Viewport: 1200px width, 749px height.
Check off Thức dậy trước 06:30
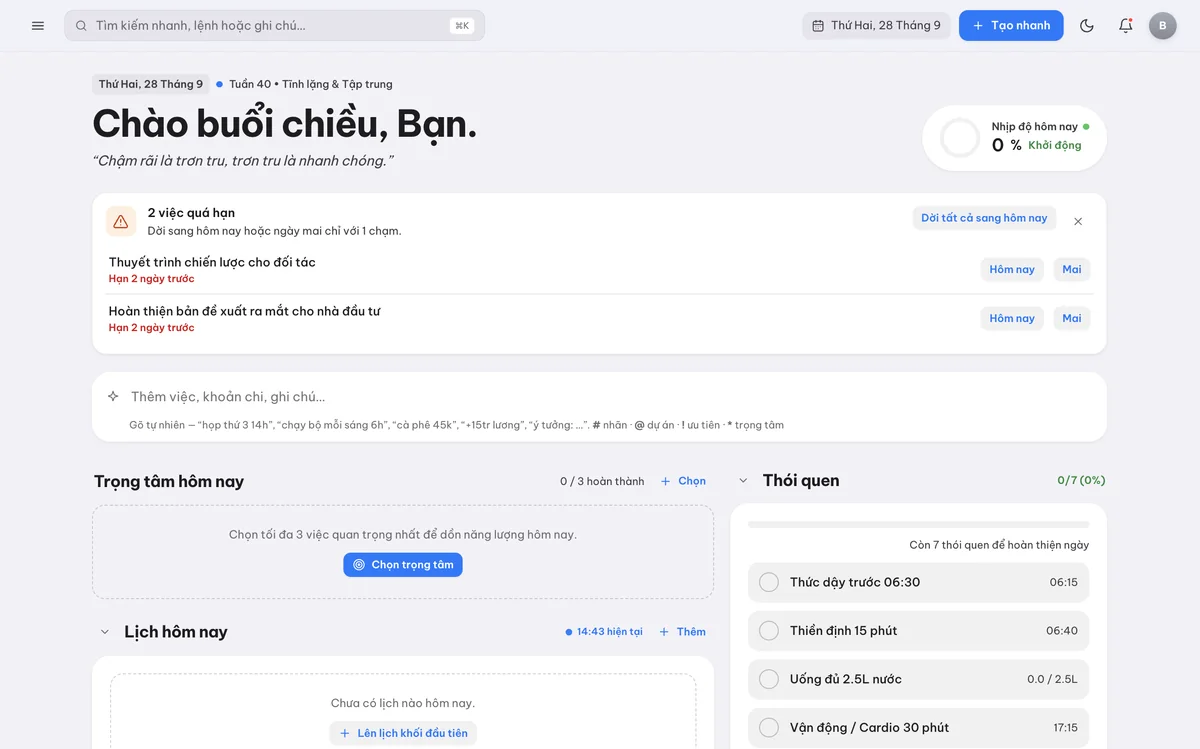tap(769, 582)
